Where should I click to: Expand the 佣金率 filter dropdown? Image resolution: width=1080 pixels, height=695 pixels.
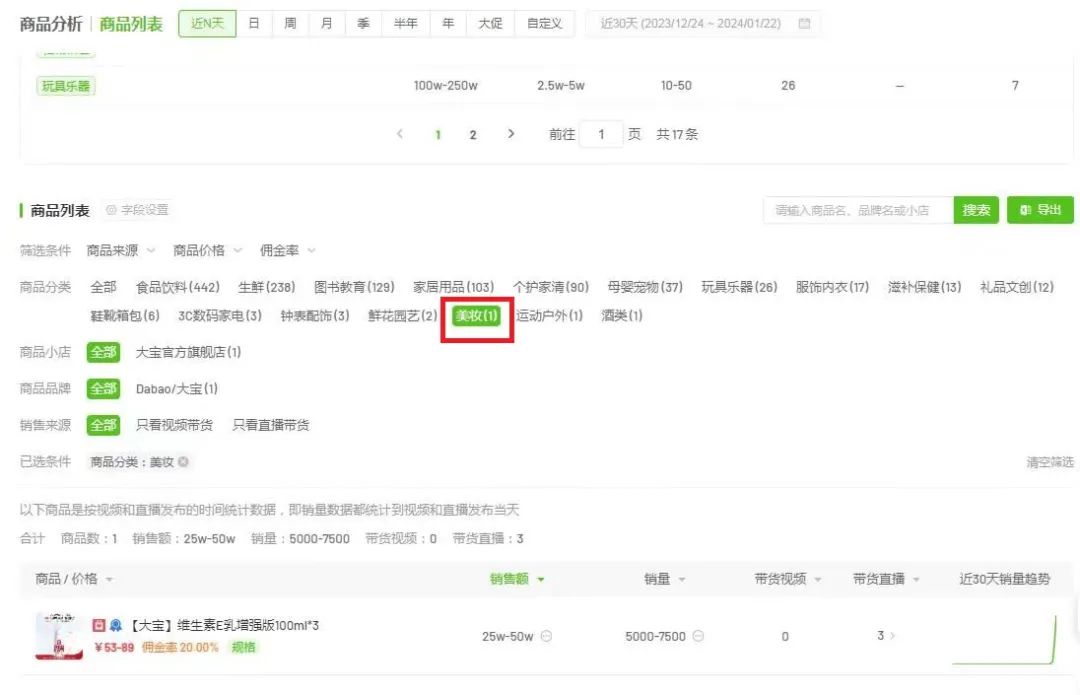(287, 250)
